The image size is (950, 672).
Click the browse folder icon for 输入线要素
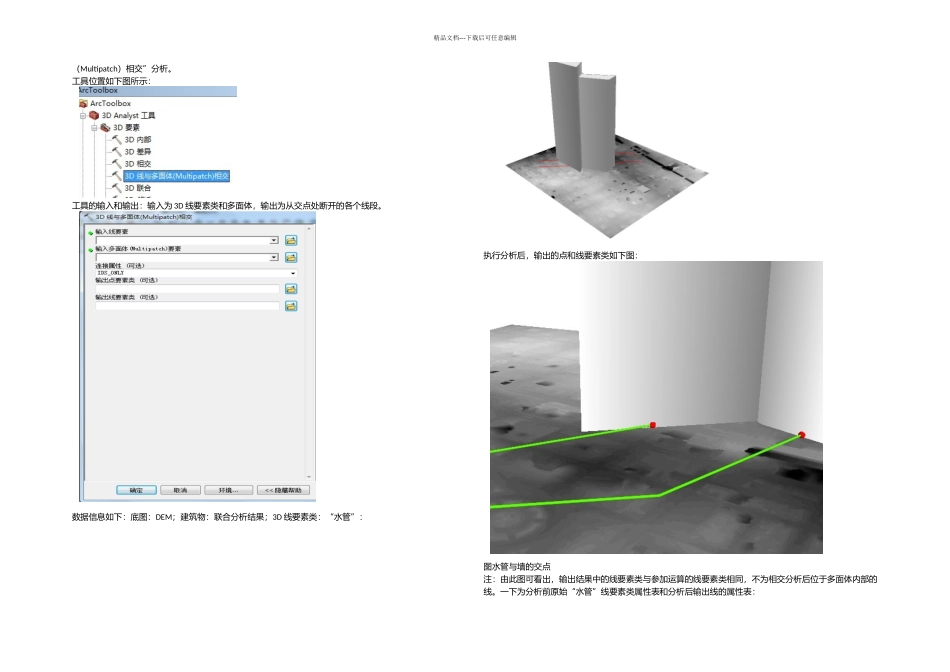pyautogui.click(x=291, y=241)
